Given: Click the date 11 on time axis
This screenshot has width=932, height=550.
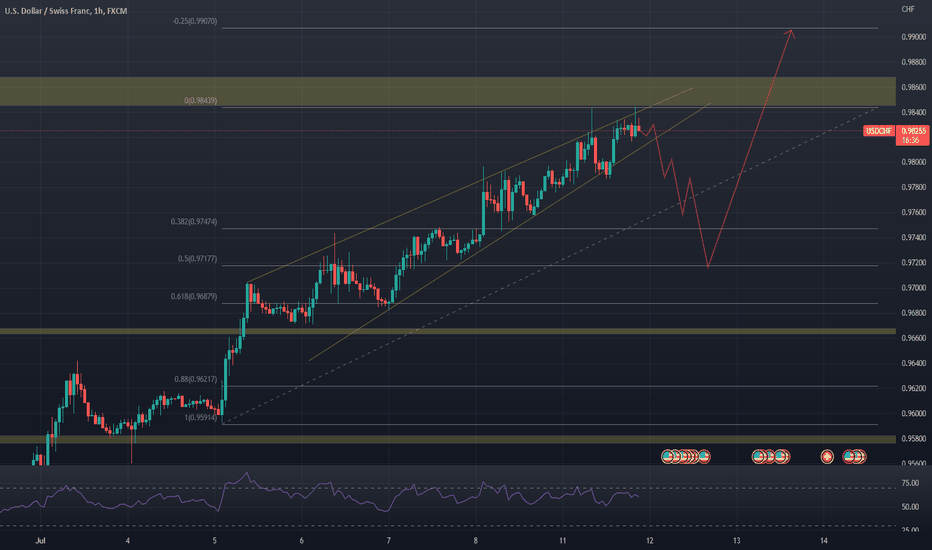Looking at the screenshot, I should (562, 540).
